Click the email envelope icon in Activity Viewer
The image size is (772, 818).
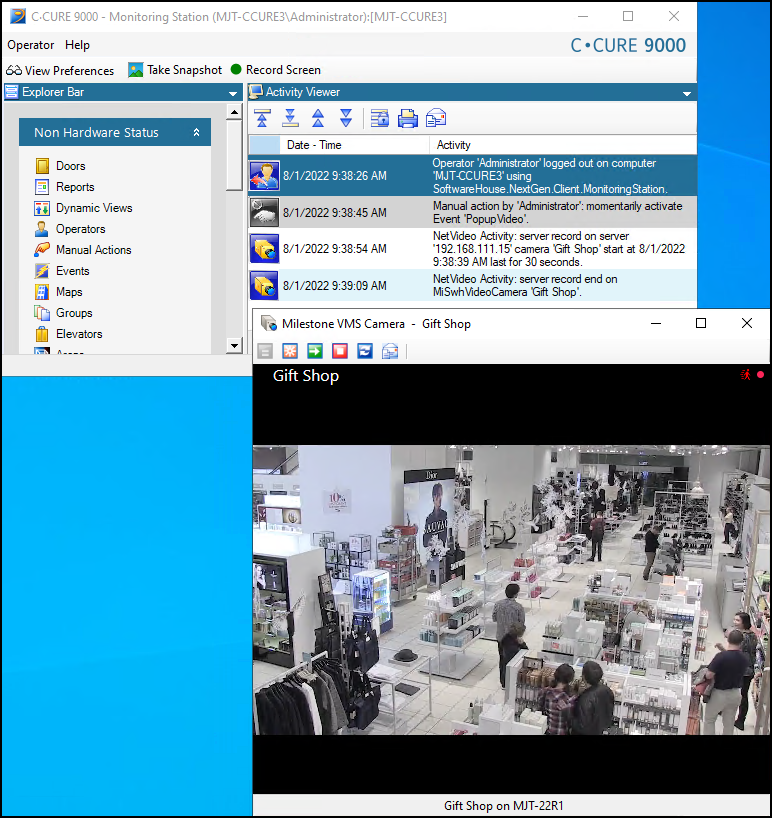[x=436, y=118]
